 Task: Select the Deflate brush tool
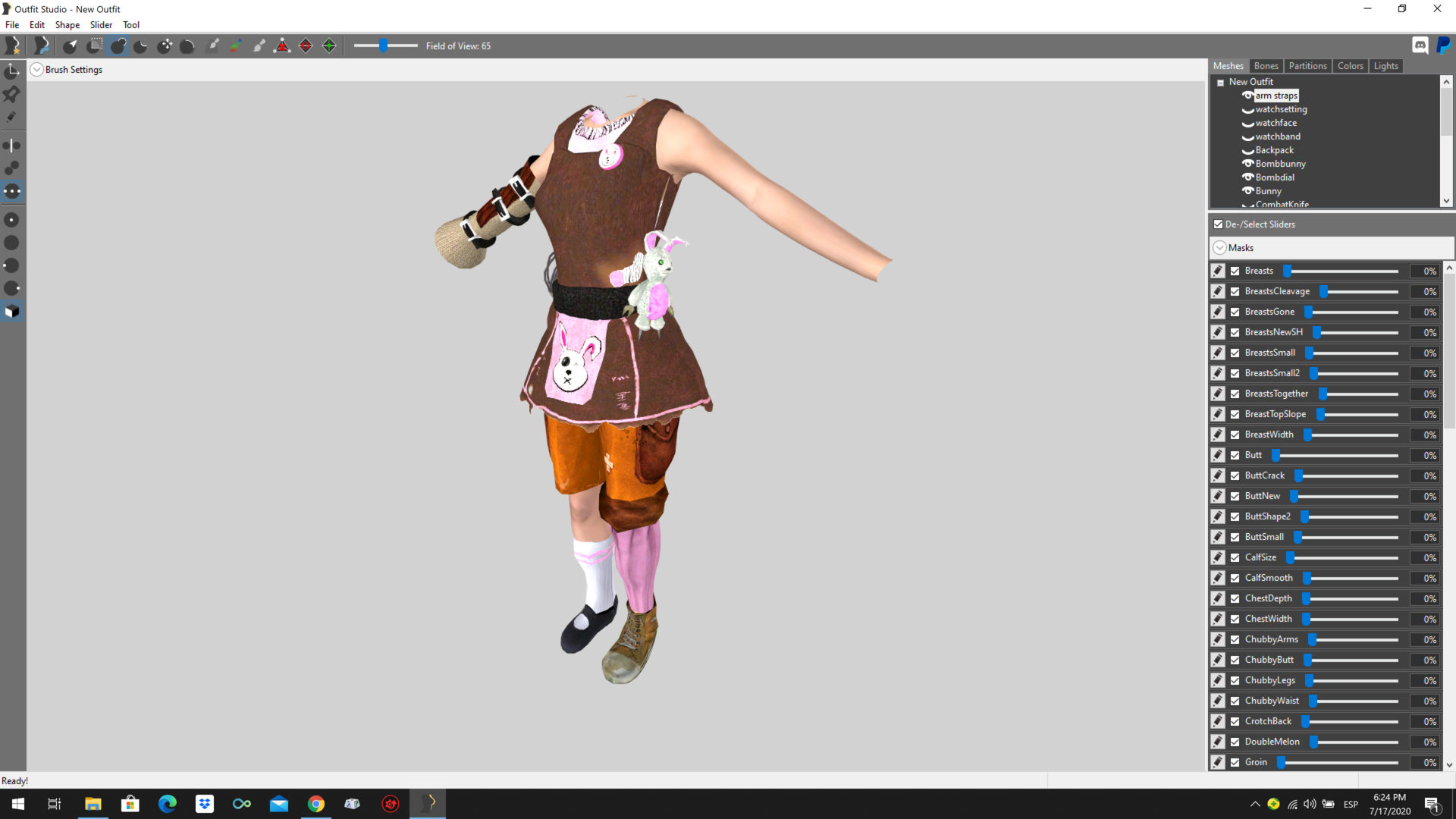141,46
